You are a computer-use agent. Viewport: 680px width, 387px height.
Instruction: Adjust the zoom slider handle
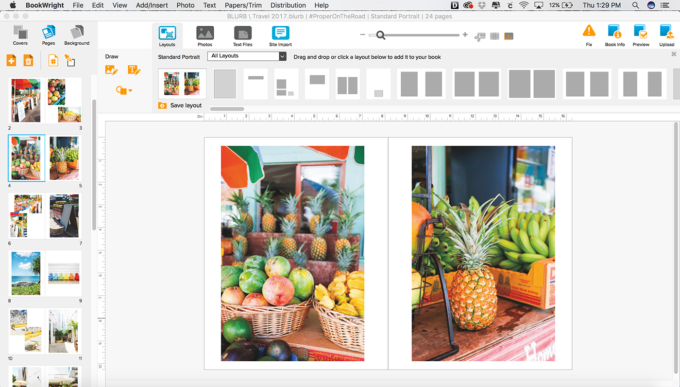pos(380,35)
